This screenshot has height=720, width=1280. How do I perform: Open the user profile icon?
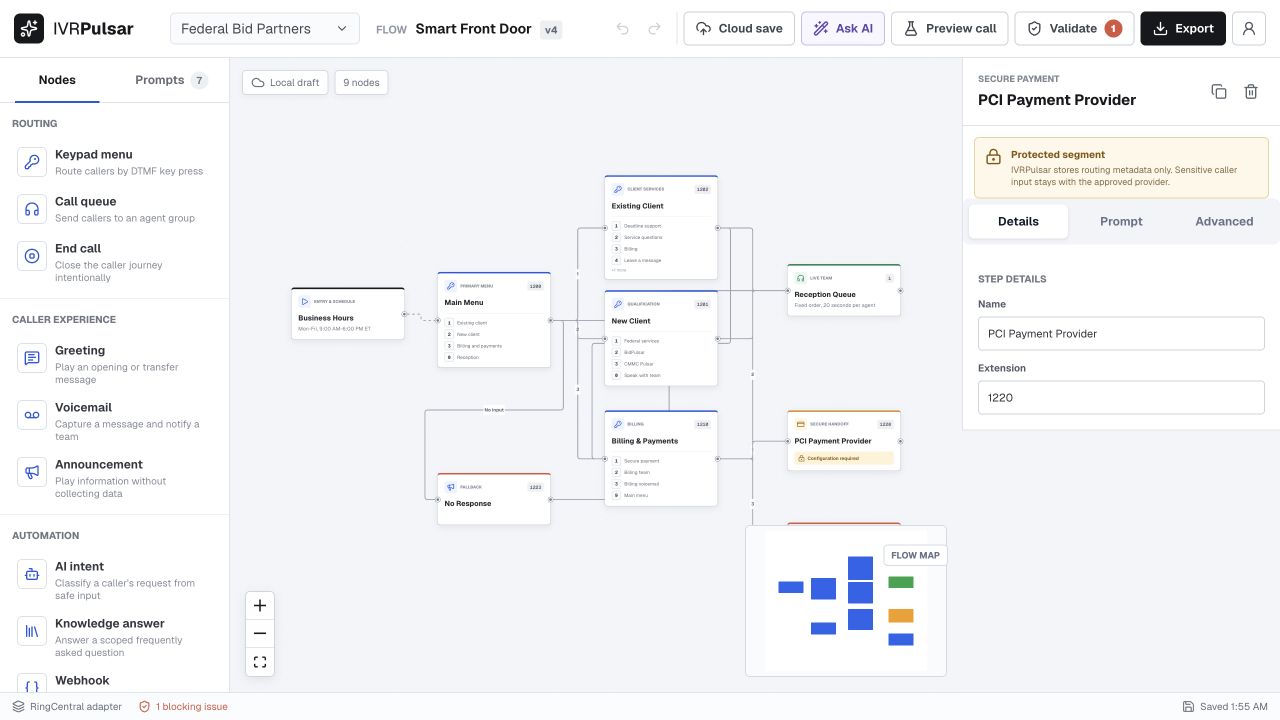click(1249, 29)
